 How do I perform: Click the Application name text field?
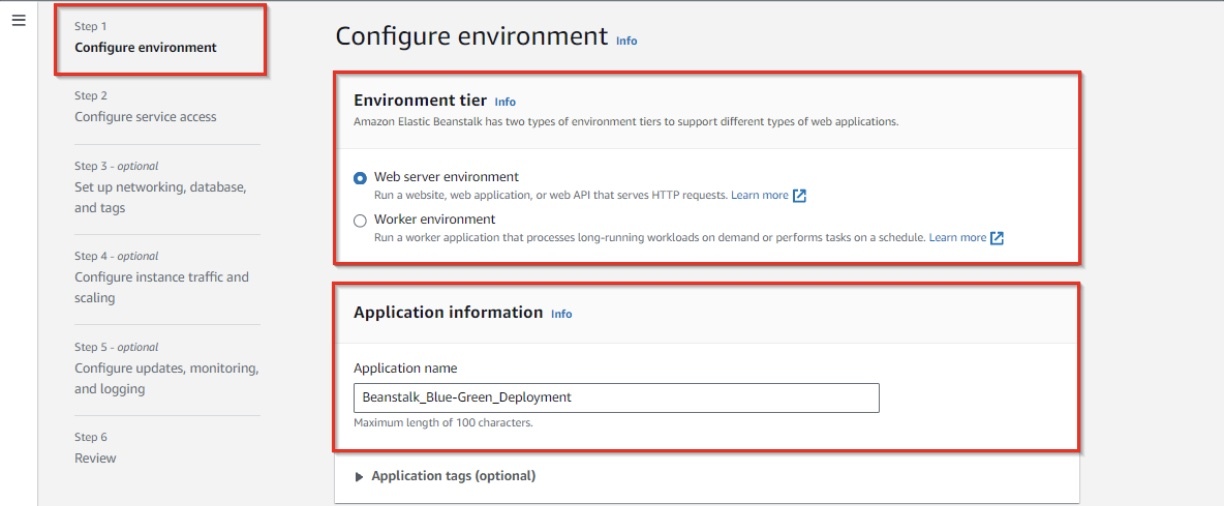[x=616, y=398]
